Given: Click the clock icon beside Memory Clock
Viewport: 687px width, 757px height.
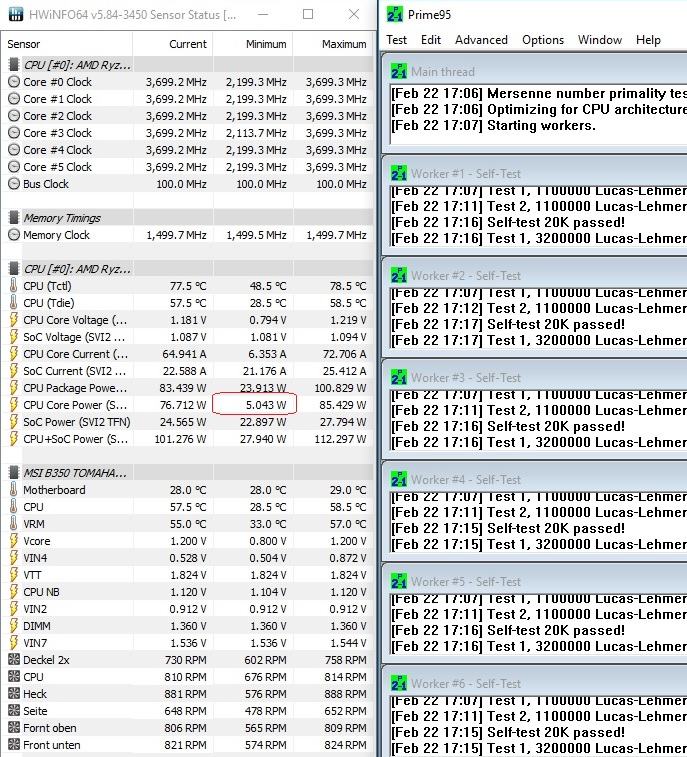Looking at the screenshot, I should [x=14, y=235].
